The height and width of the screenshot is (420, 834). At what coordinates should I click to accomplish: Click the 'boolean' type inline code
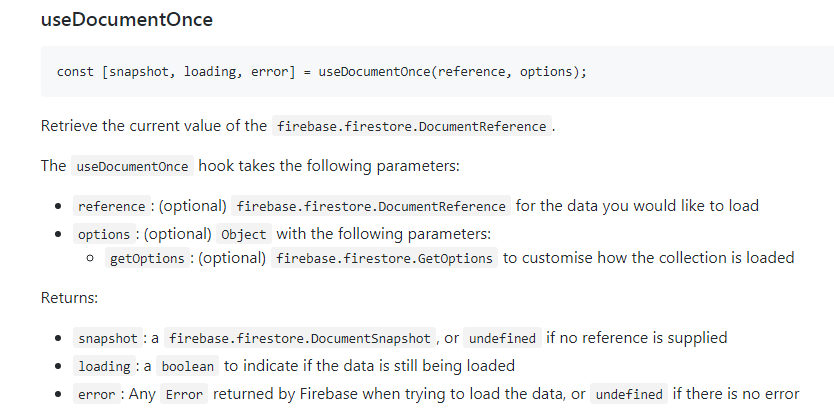point(187,366)
